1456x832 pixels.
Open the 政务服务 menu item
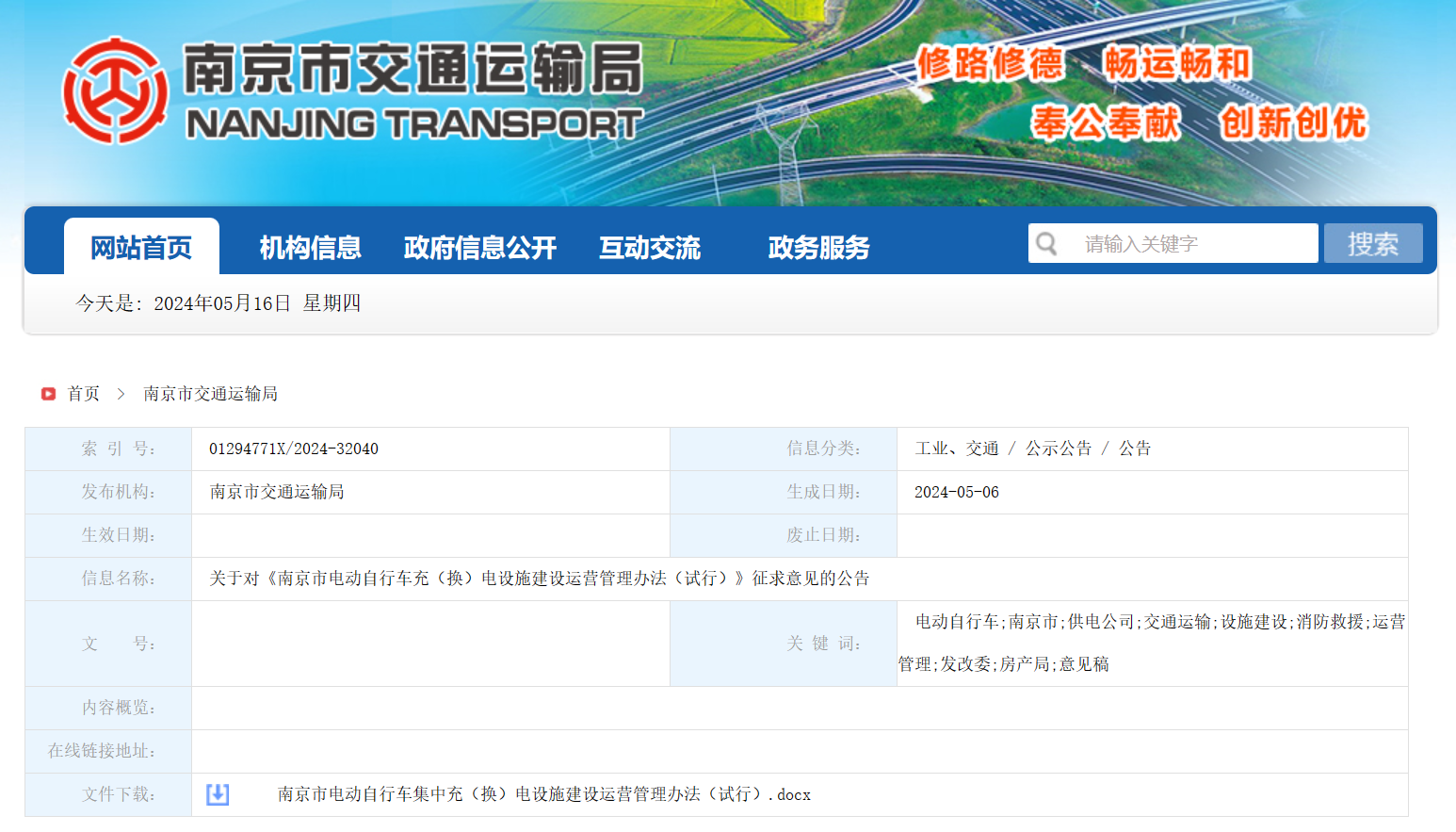[x=818, y=248]
